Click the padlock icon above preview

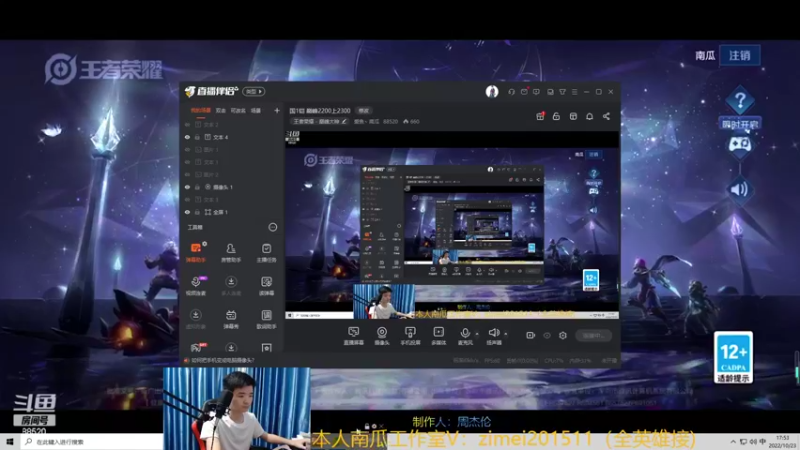click(x=556, y=116)
